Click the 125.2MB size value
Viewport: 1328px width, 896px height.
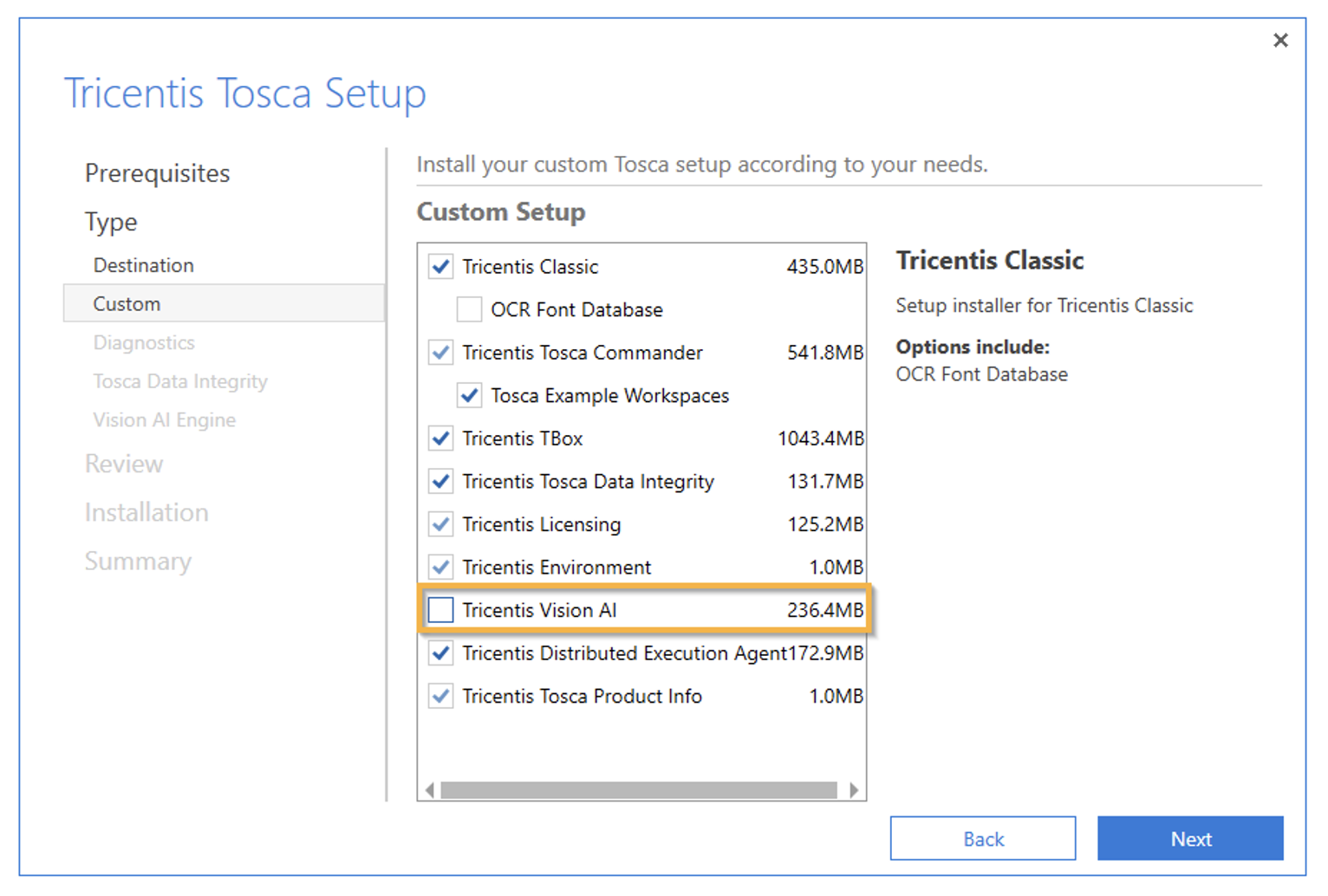825,524
